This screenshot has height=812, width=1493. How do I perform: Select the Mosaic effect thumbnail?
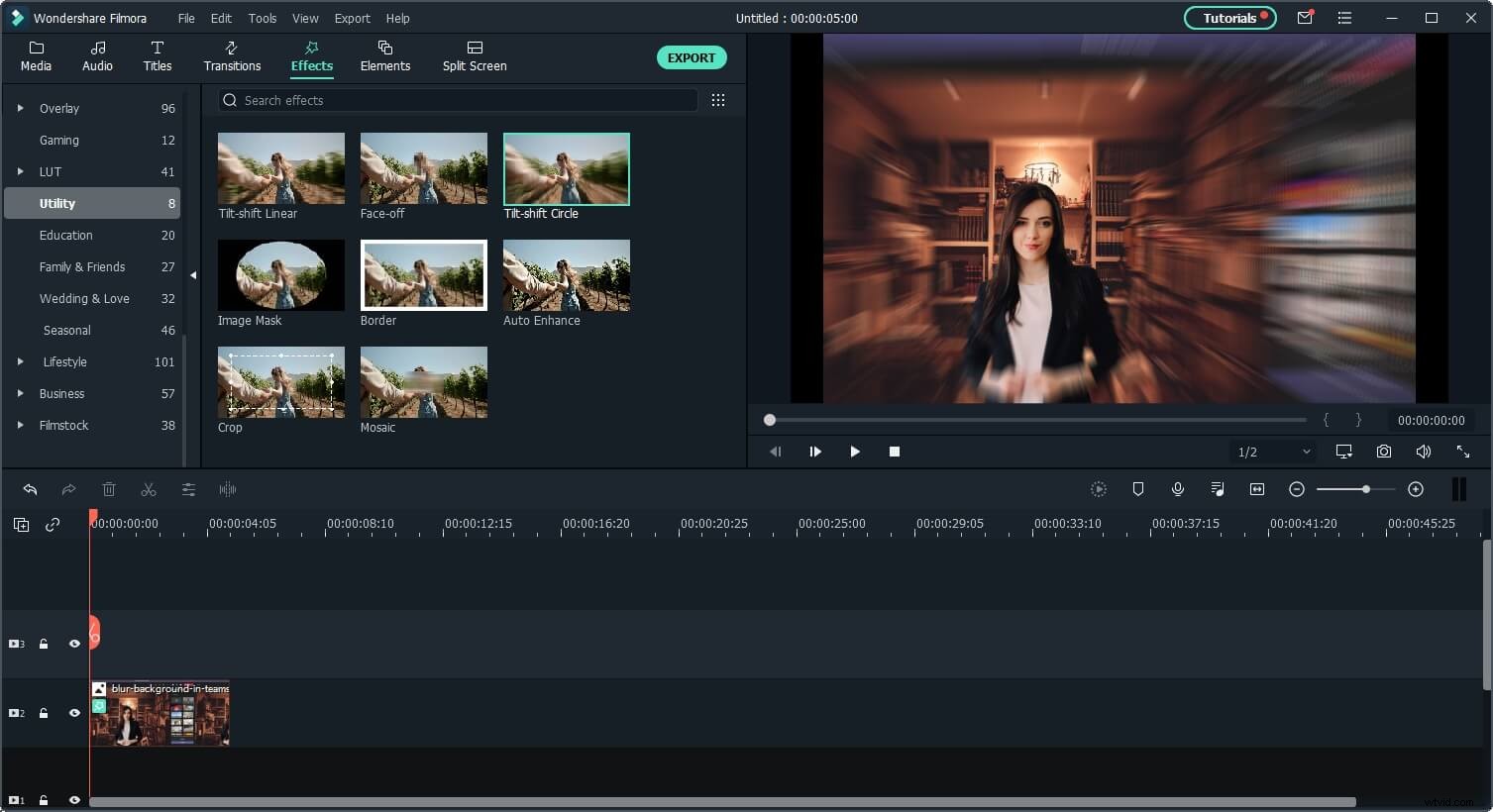coord(424,382)
